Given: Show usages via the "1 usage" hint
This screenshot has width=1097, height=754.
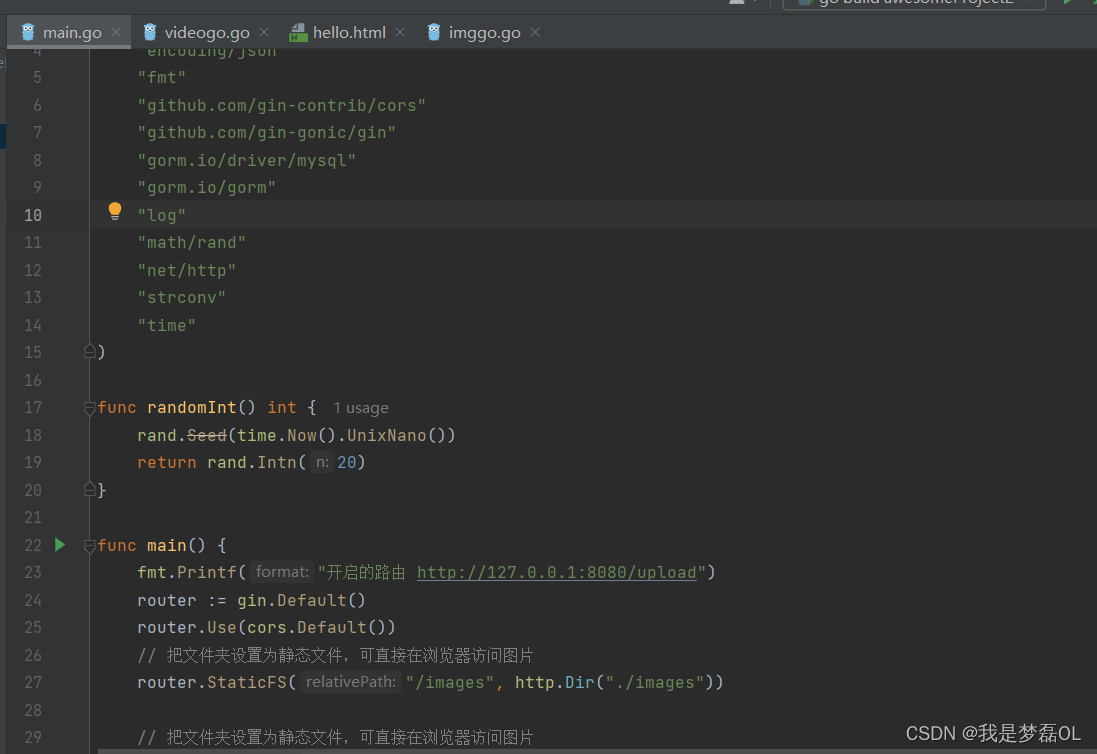Looking at the screenshot, I should [360, 408].
